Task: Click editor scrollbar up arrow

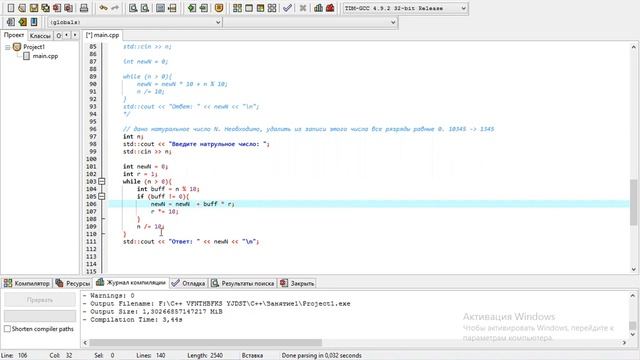Action: click(633, 47)
